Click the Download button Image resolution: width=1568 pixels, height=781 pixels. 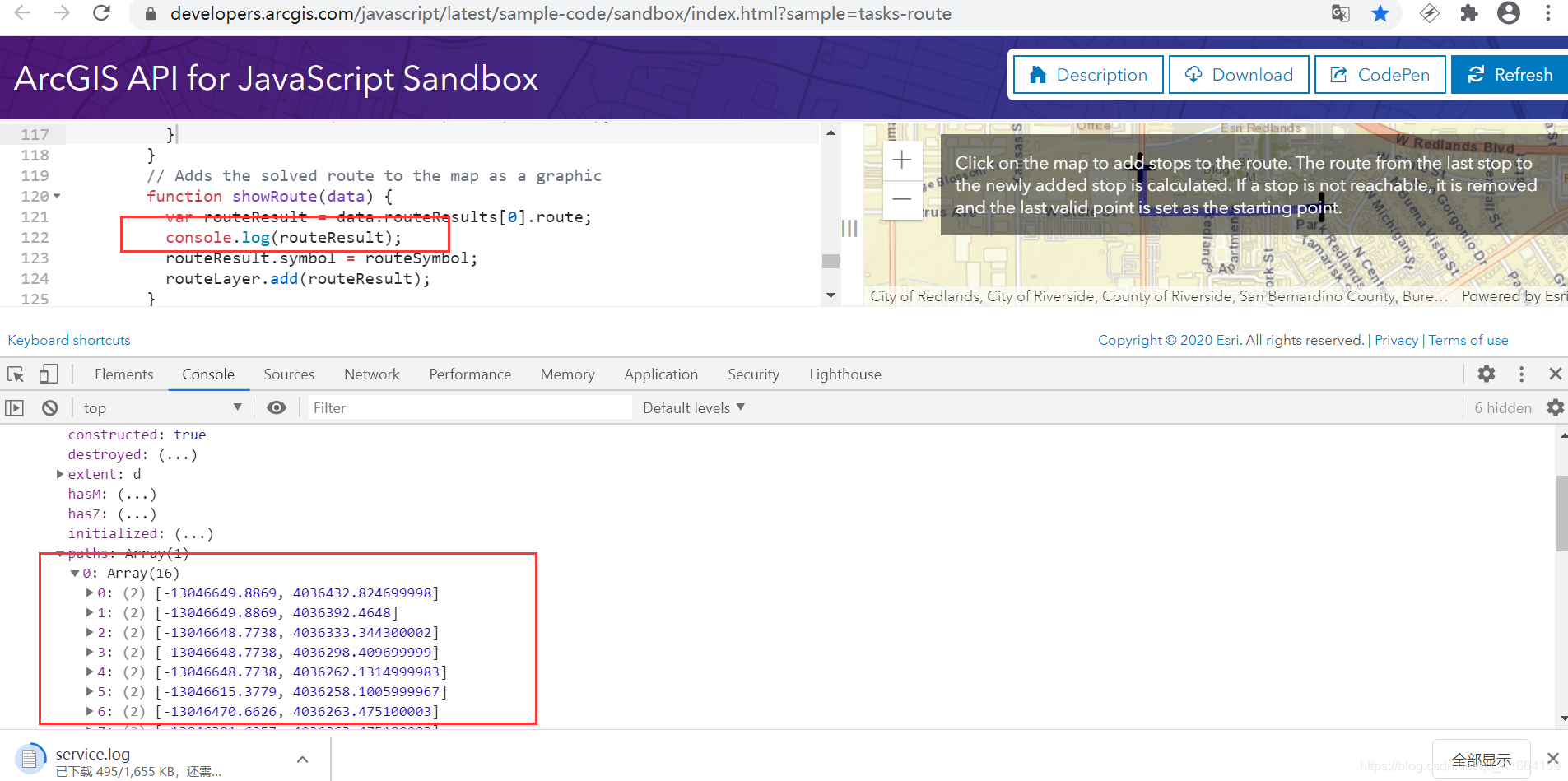click(1239, 75)
